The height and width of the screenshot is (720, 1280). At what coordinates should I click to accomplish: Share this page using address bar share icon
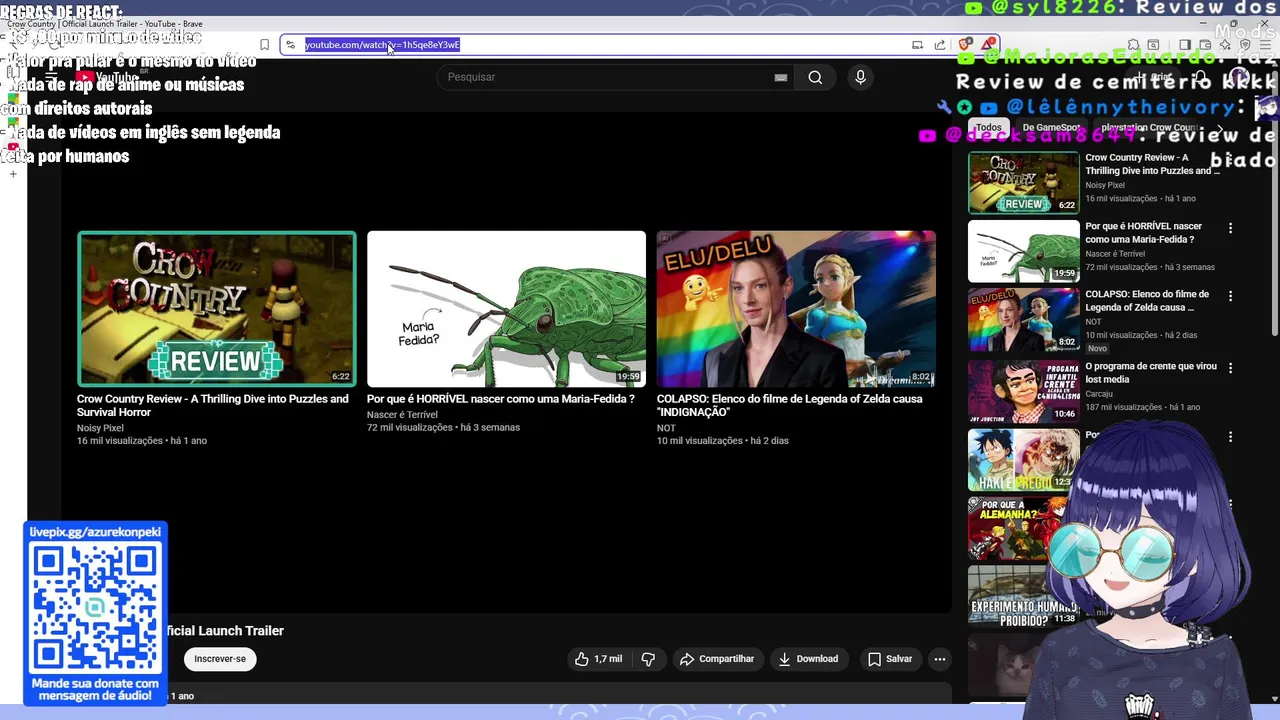coord(939,44)
